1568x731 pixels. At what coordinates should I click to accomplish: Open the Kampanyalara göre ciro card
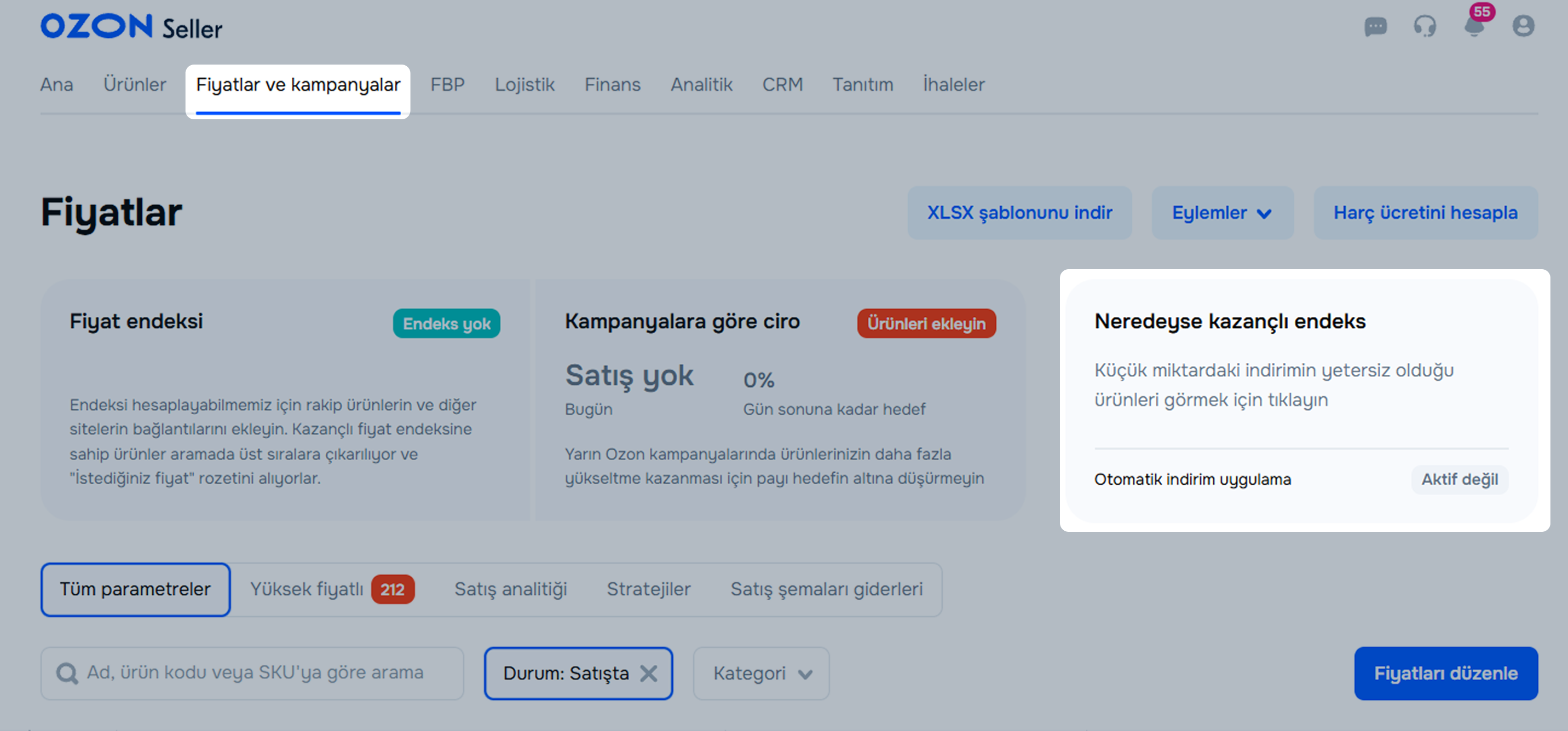780,400
